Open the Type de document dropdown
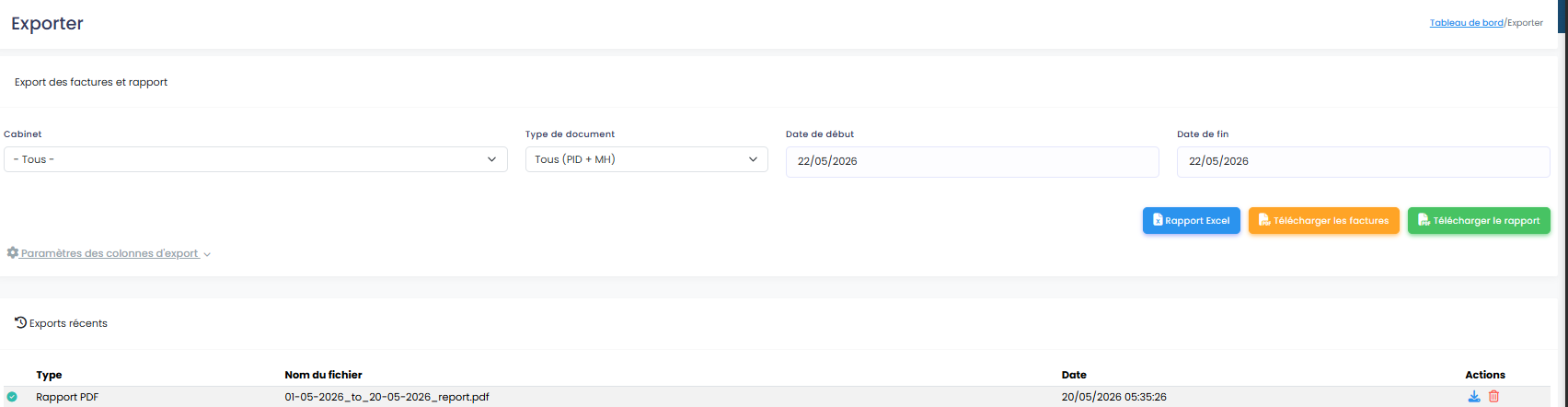Image resolution: width=1568 pixels, height=407 pixels. [x=647, y=159]
